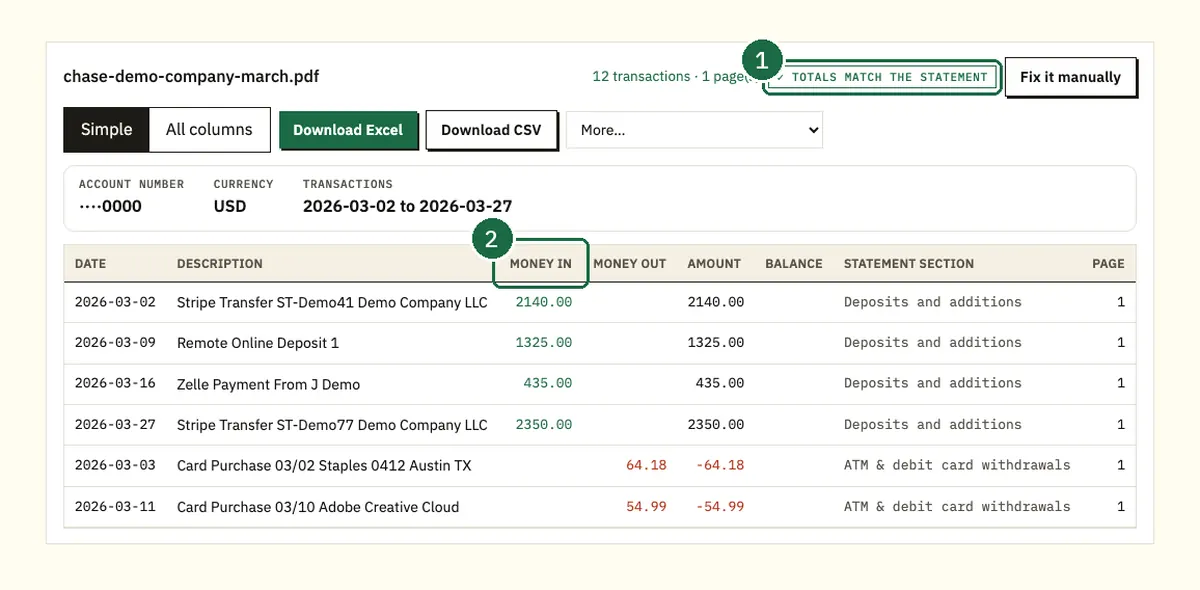Open the More... dropdown

(694, 130)
